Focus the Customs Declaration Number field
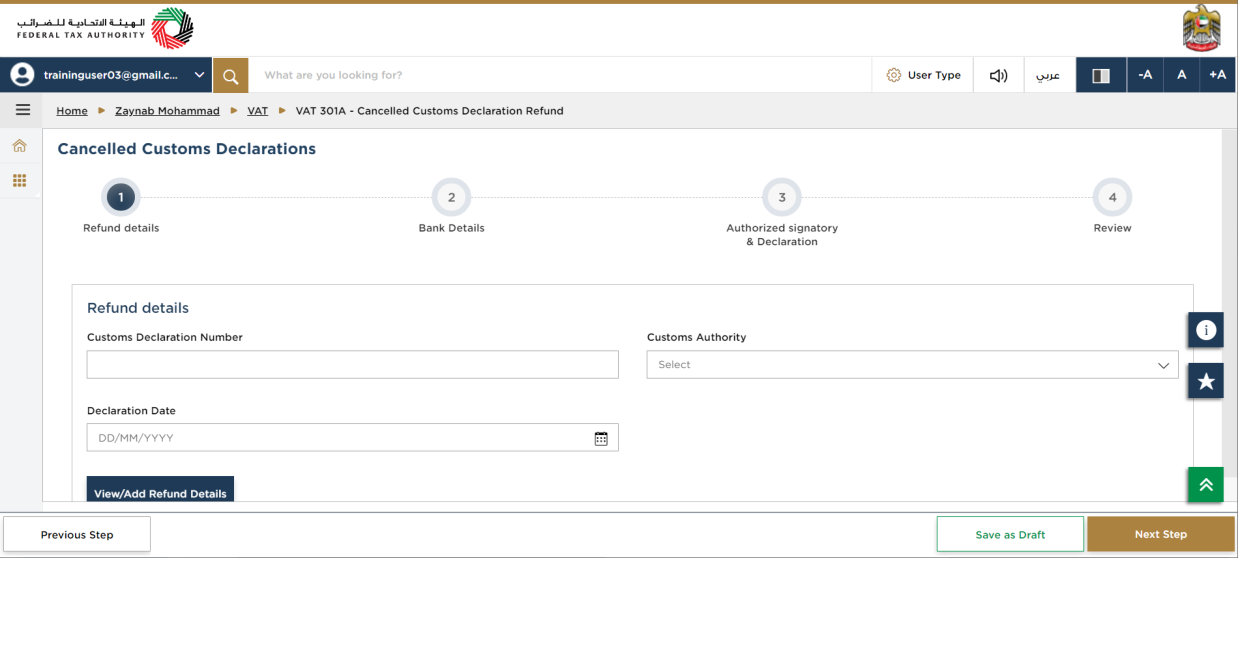 tap(353, 365)
